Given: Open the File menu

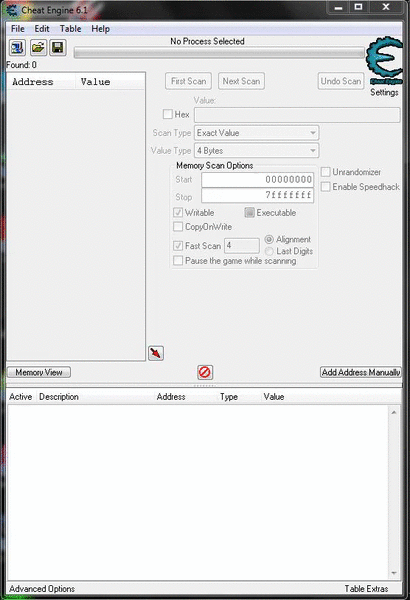Looking at the screenshot, I should click(18, 29).
